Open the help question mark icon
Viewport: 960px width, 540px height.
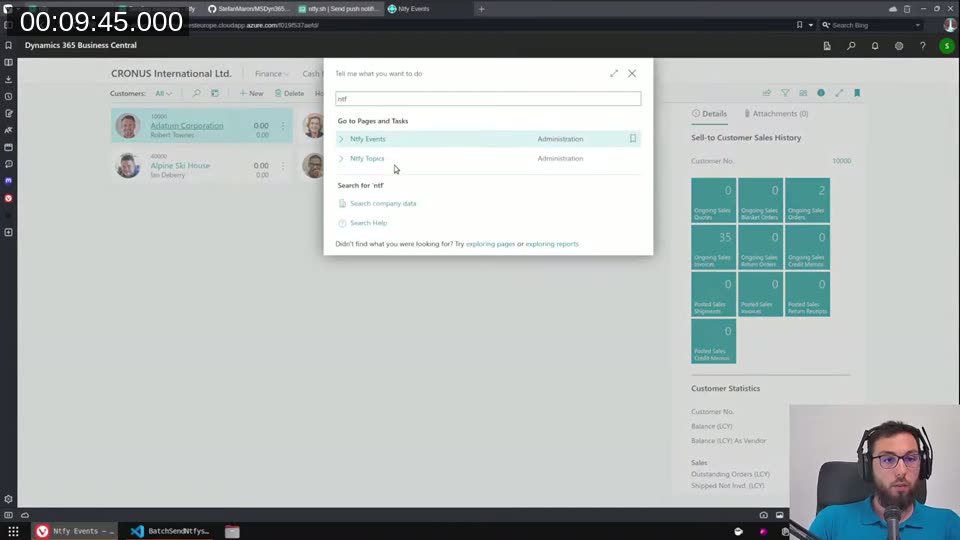(x=923, y=46)
